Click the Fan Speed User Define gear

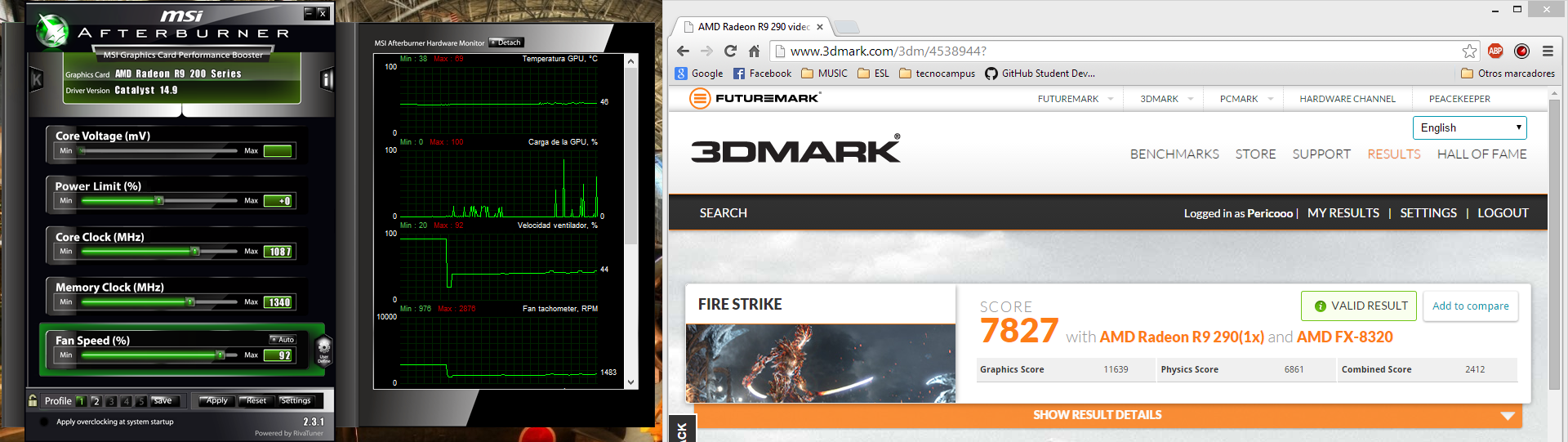click(x=323, y=350)
